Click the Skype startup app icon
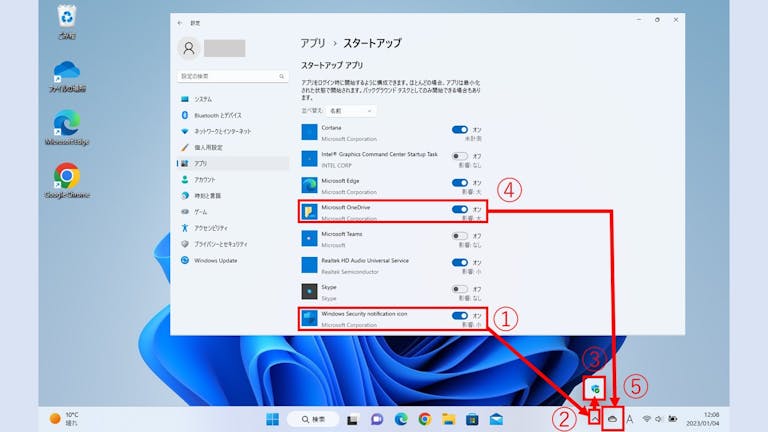Viewport: 768px width, 432px height. 309,291
